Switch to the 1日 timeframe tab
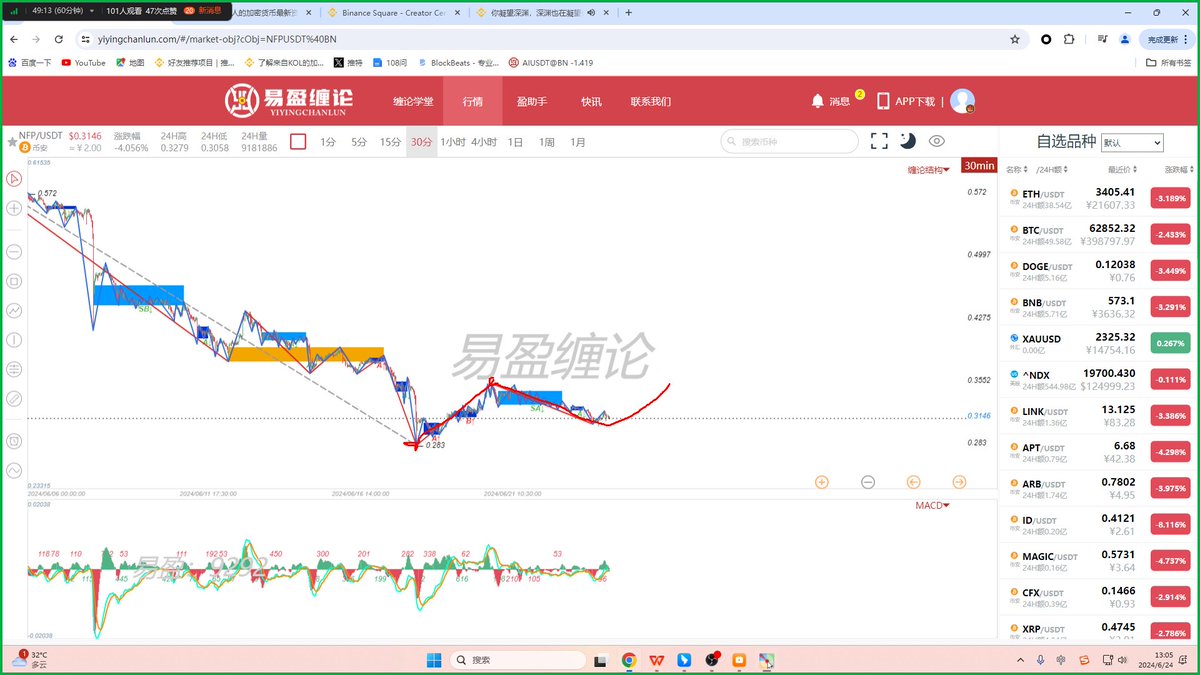 coord(514,142)
